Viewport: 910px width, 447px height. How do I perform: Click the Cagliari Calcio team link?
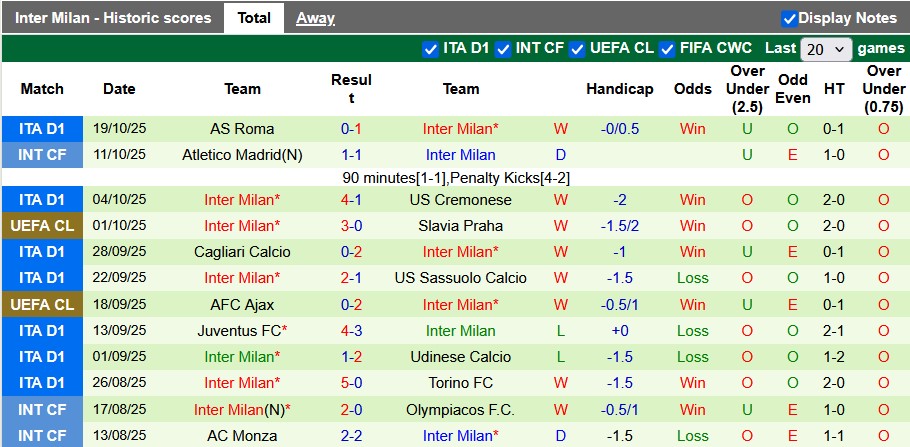tap(242, 252)
